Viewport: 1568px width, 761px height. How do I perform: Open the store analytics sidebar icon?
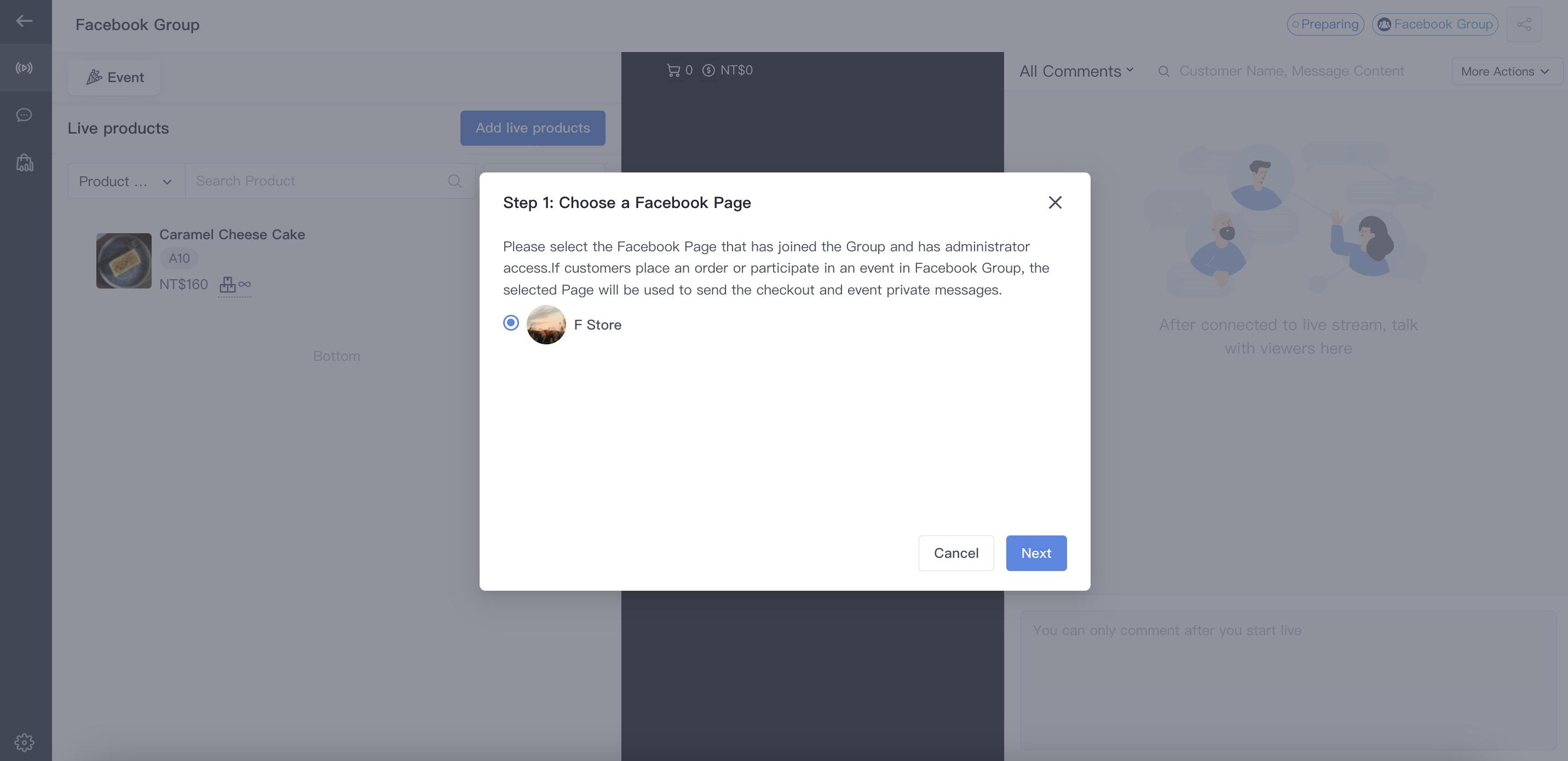pos(24,163)
